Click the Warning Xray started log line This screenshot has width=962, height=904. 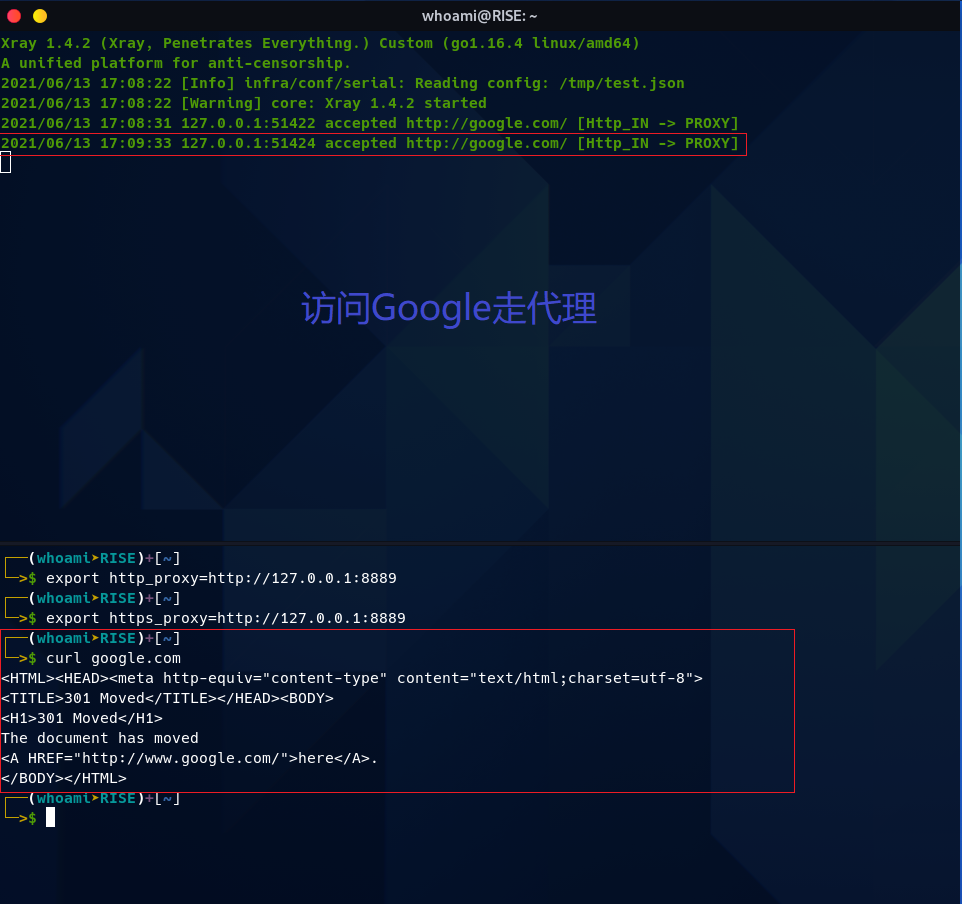point(243,103)
